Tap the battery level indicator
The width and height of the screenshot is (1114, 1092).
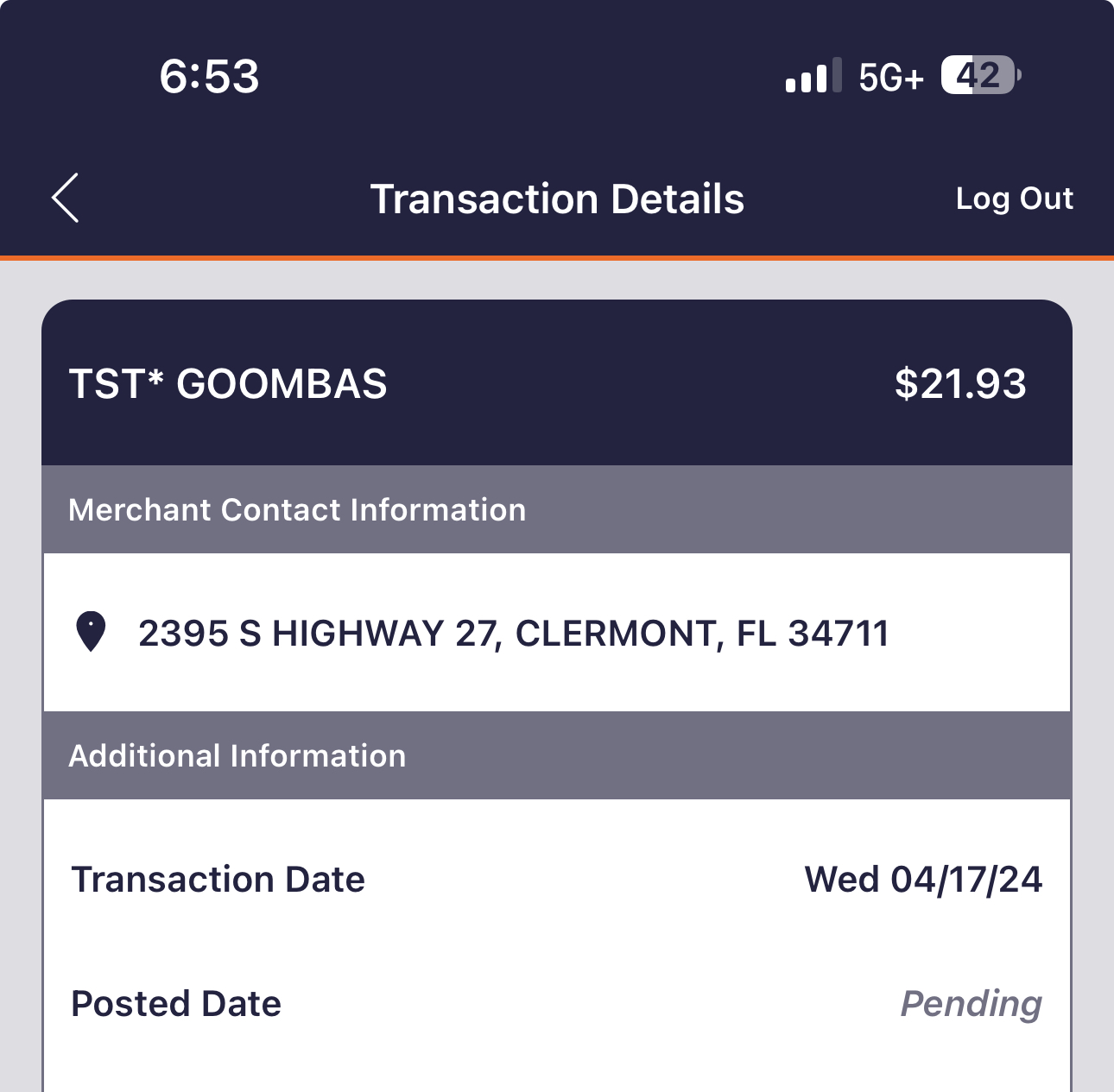[x=980, y=76]
